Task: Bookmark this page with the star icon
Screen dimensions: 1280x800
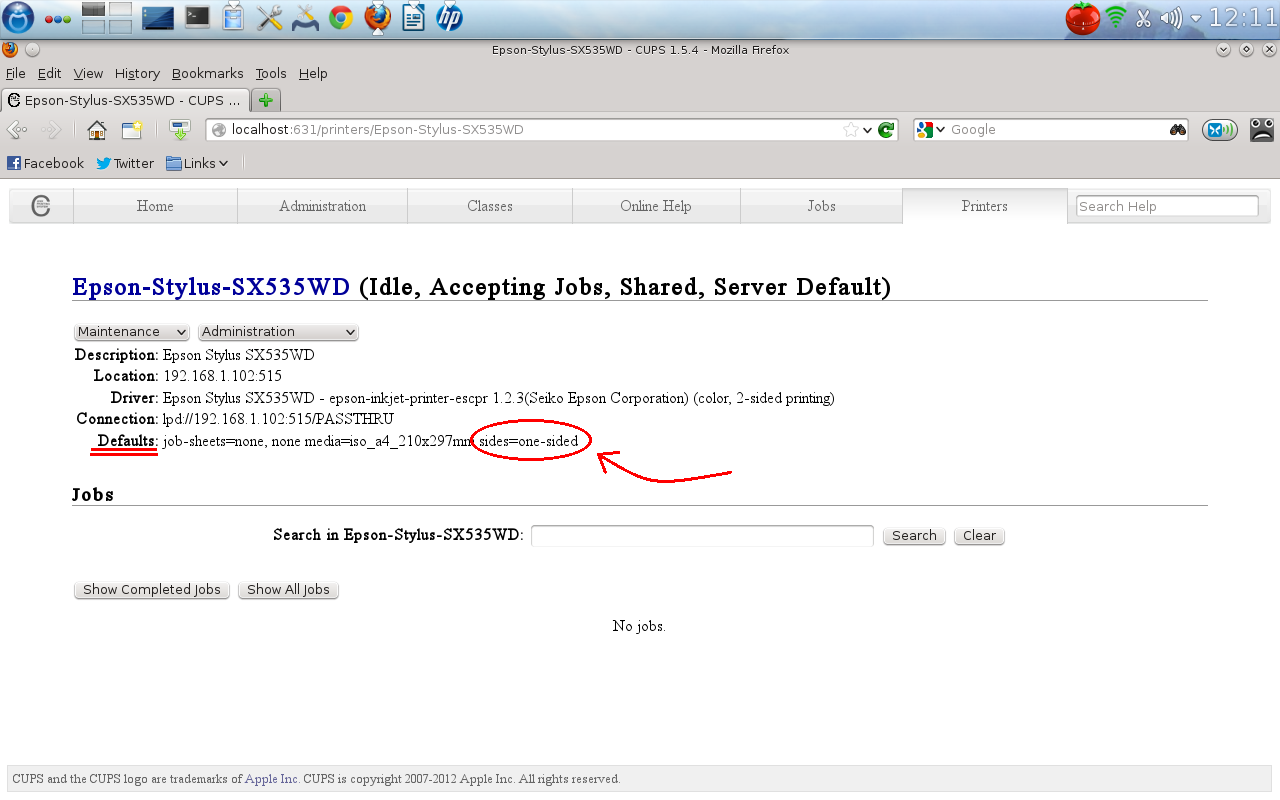Action: click(x=850, y=130)
